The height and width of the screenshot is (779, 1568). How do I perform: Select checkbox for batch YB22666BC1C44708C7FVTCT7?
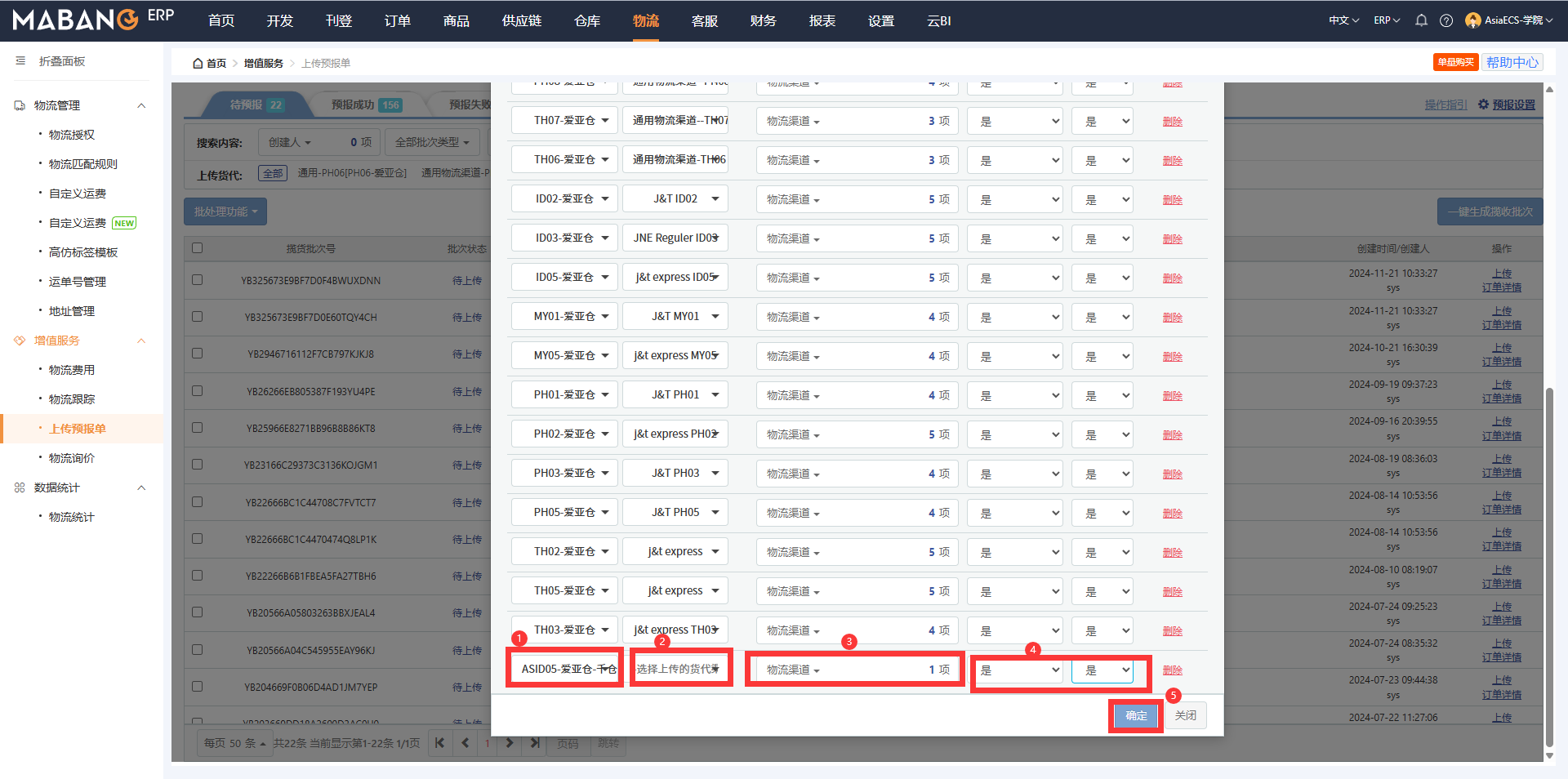tap(197, 501)
